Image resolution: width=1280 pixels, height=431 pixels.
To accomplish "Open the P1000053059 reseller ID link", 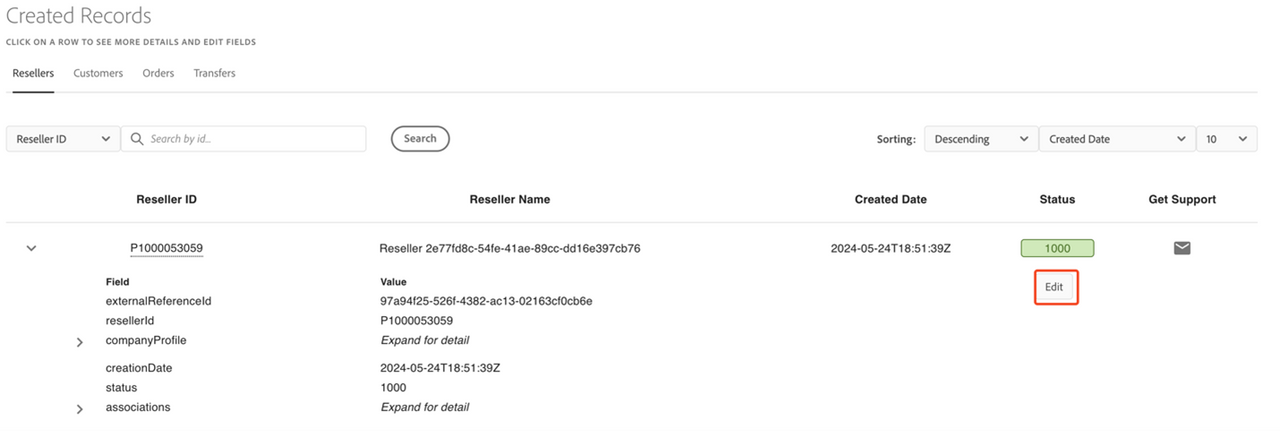I will pos(166,248).
